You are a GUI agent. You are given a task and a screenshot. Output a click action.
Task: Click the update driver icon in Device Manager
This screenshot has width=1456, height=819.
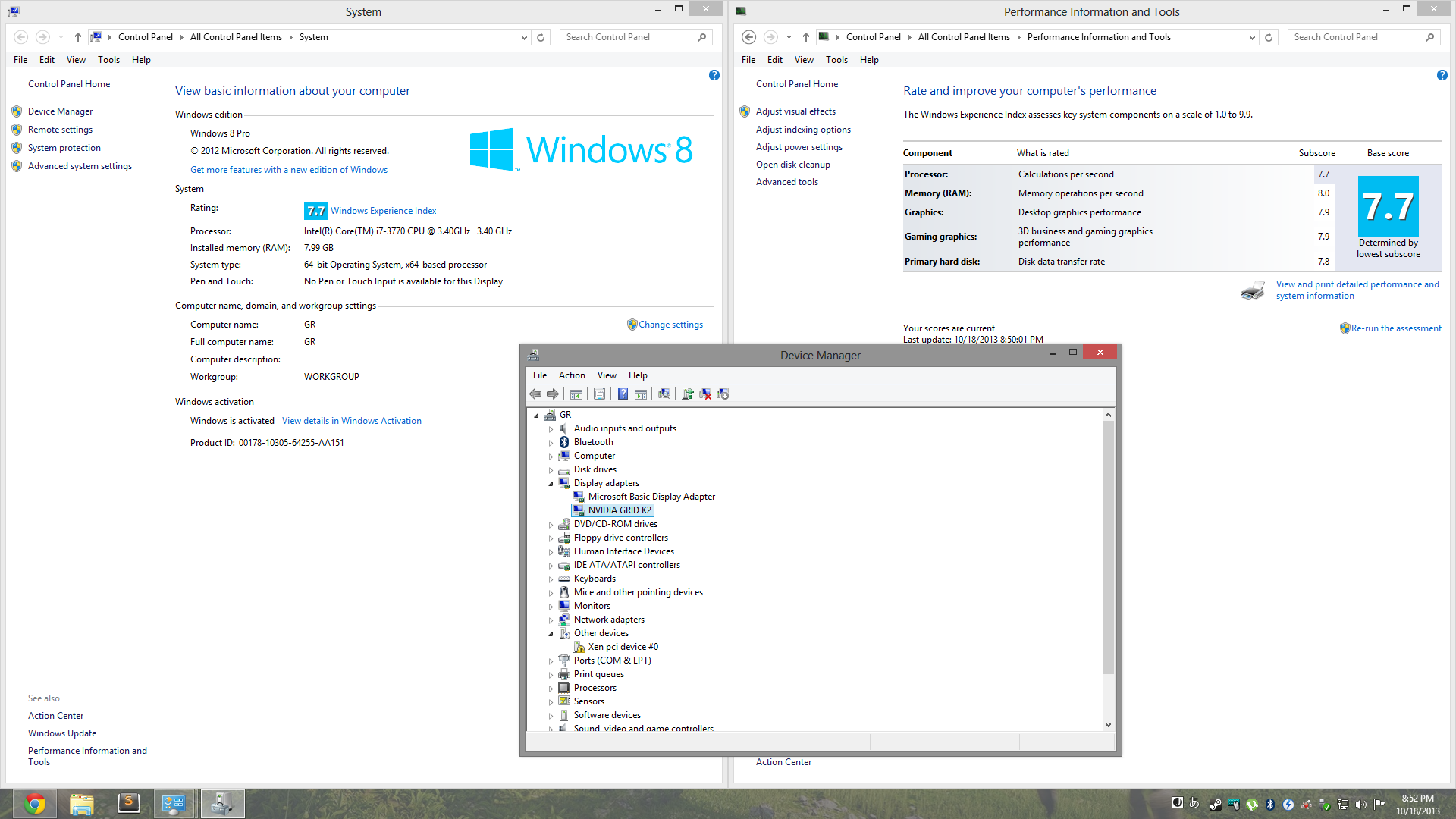pos(689,393)
